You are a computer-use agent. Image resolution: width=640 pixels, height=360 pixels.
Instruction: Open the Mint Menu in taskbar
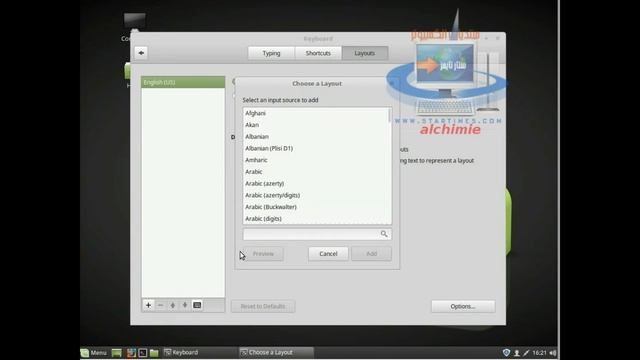tap(94, 353)
